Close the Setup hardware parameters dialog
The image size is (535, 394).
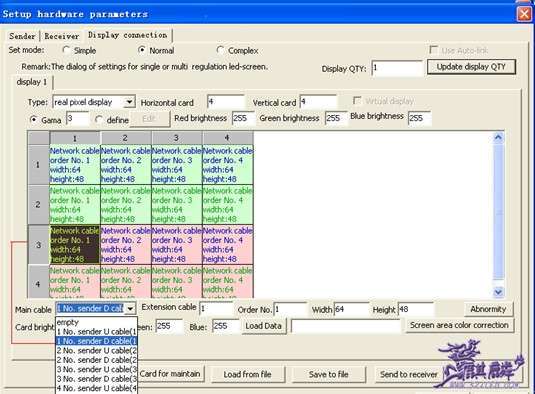[x=524, y=14]
